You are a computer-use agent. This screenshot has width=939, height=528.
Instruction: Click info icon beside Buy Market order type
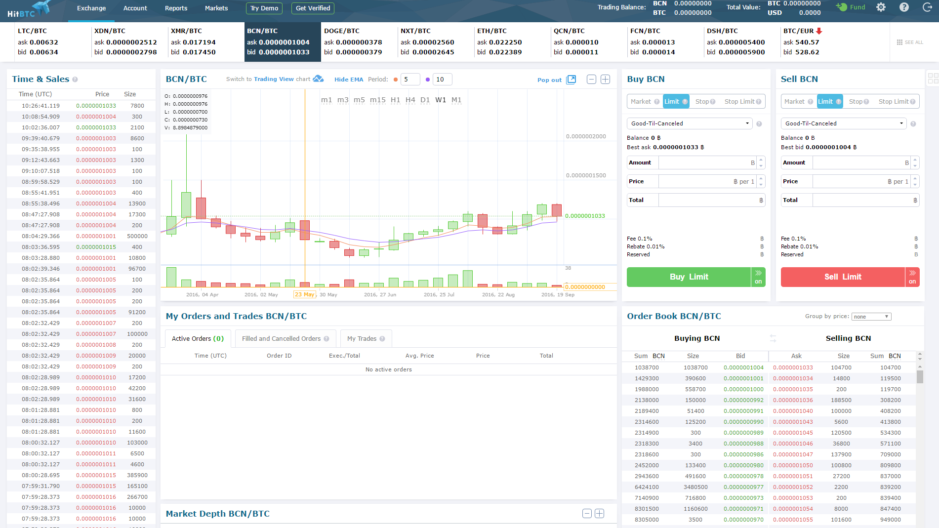pyautogui.click(x=656, y=102)
